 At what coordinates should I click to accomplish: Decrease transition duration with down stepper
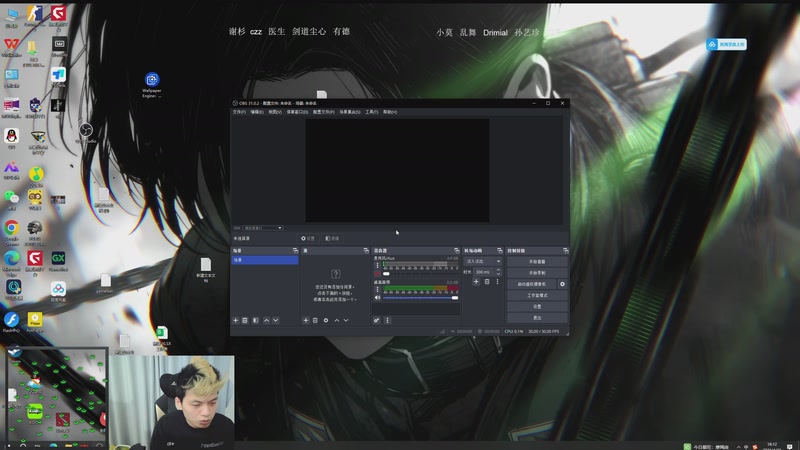(498, 274)
